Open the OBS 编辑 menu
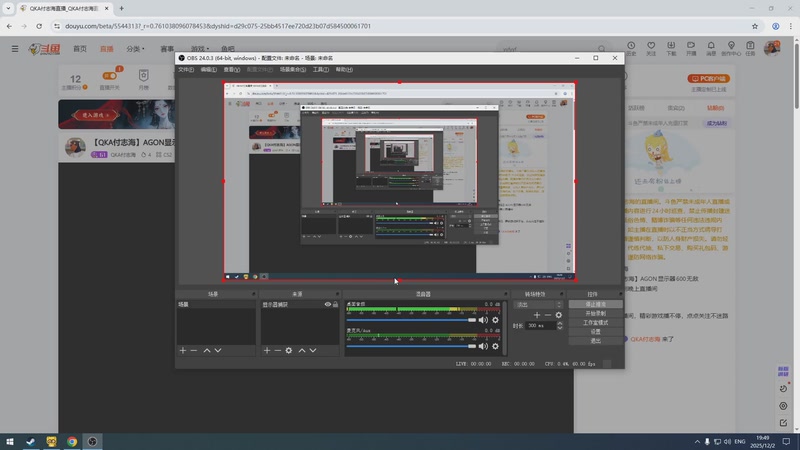Image resolution: width=800 pixels, height=450 pixels. (208, 69)
